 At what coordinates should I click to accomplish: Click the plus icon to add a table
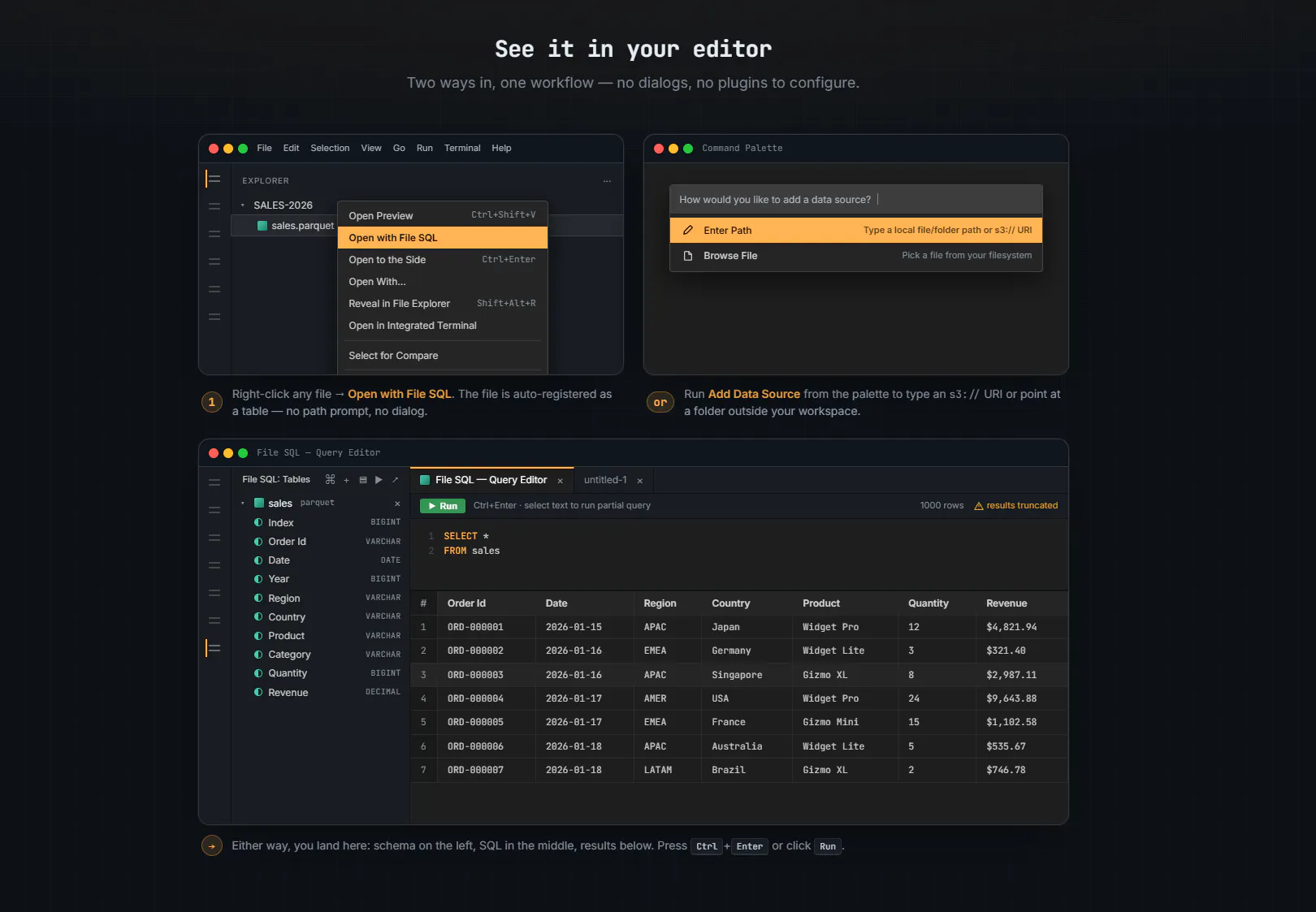(x=346, y=480)
